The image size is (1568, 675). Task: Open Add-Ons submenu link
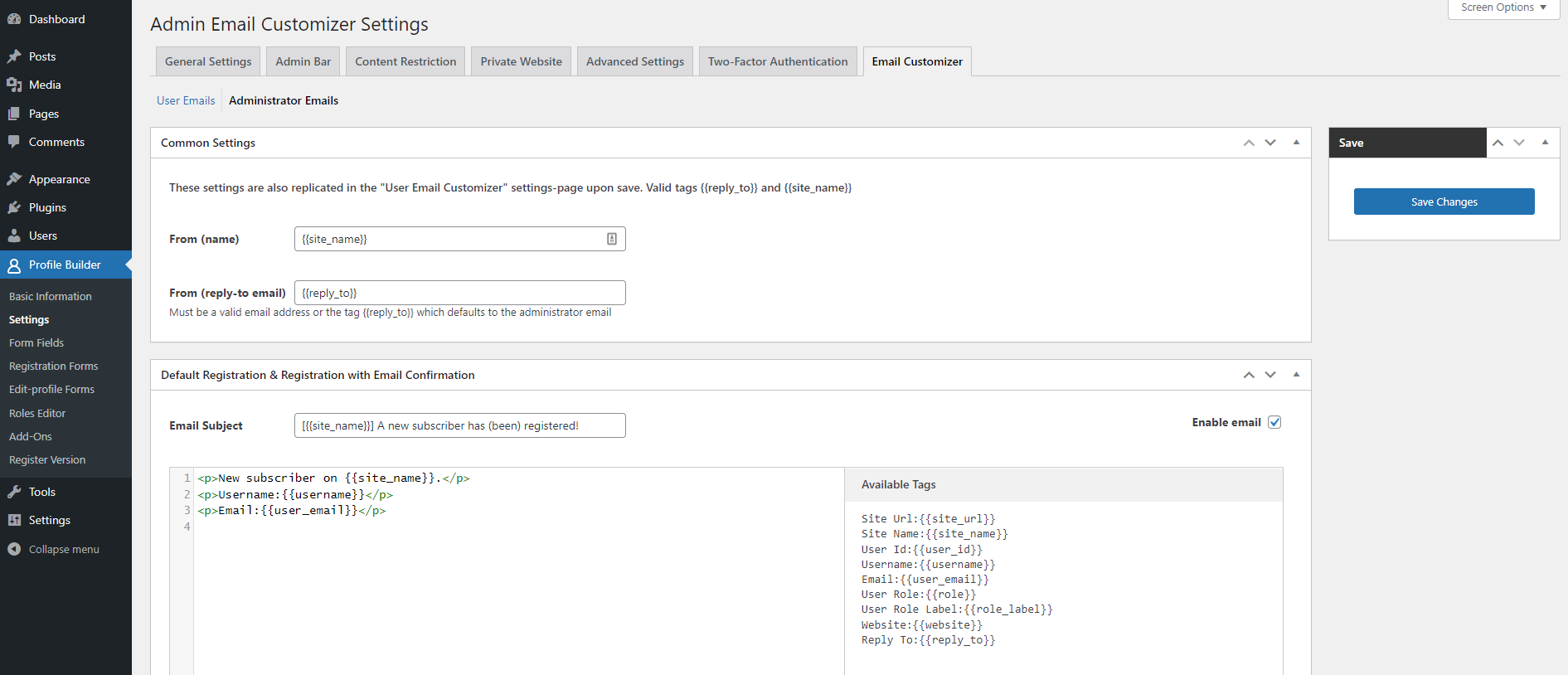tap(31, 436)
